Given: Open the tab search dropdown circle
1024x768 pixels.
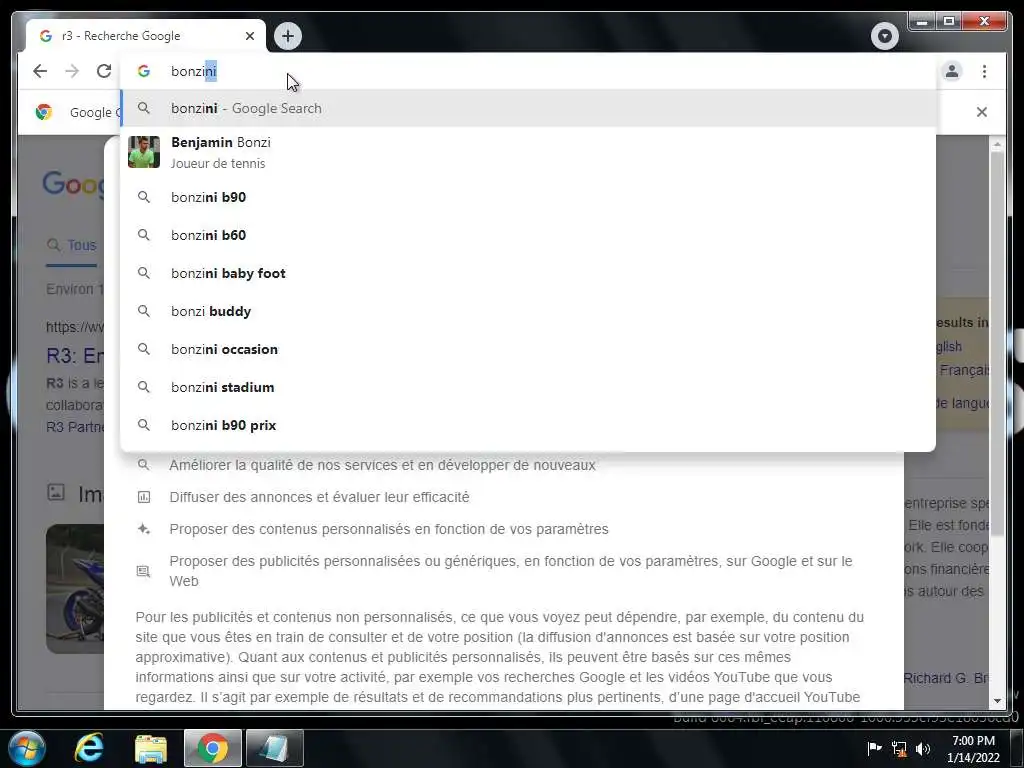Looking at the screenshot, I should click(884, 36).
